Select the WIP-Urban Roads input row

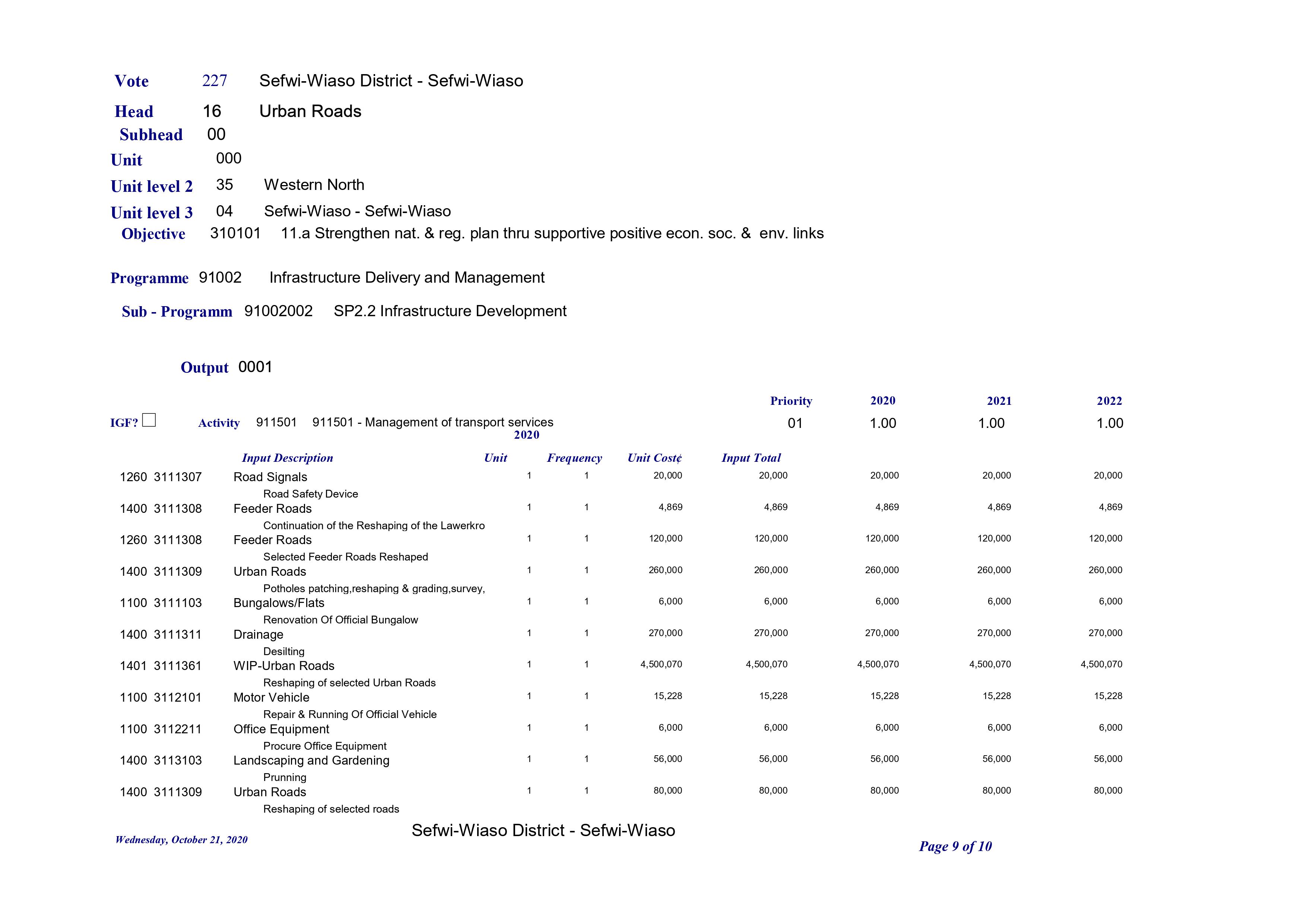[x=283, y=666]
